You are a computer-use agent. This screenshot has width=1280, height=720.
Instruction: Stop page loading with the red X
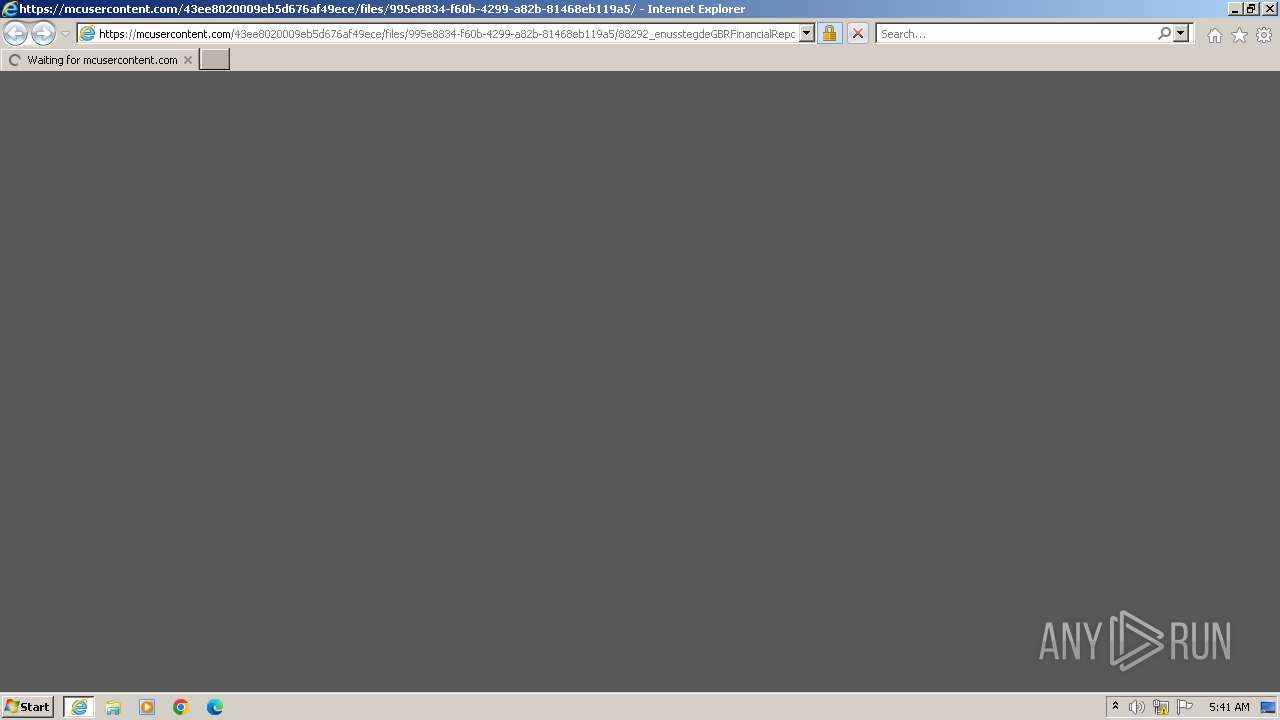point(857,34)
